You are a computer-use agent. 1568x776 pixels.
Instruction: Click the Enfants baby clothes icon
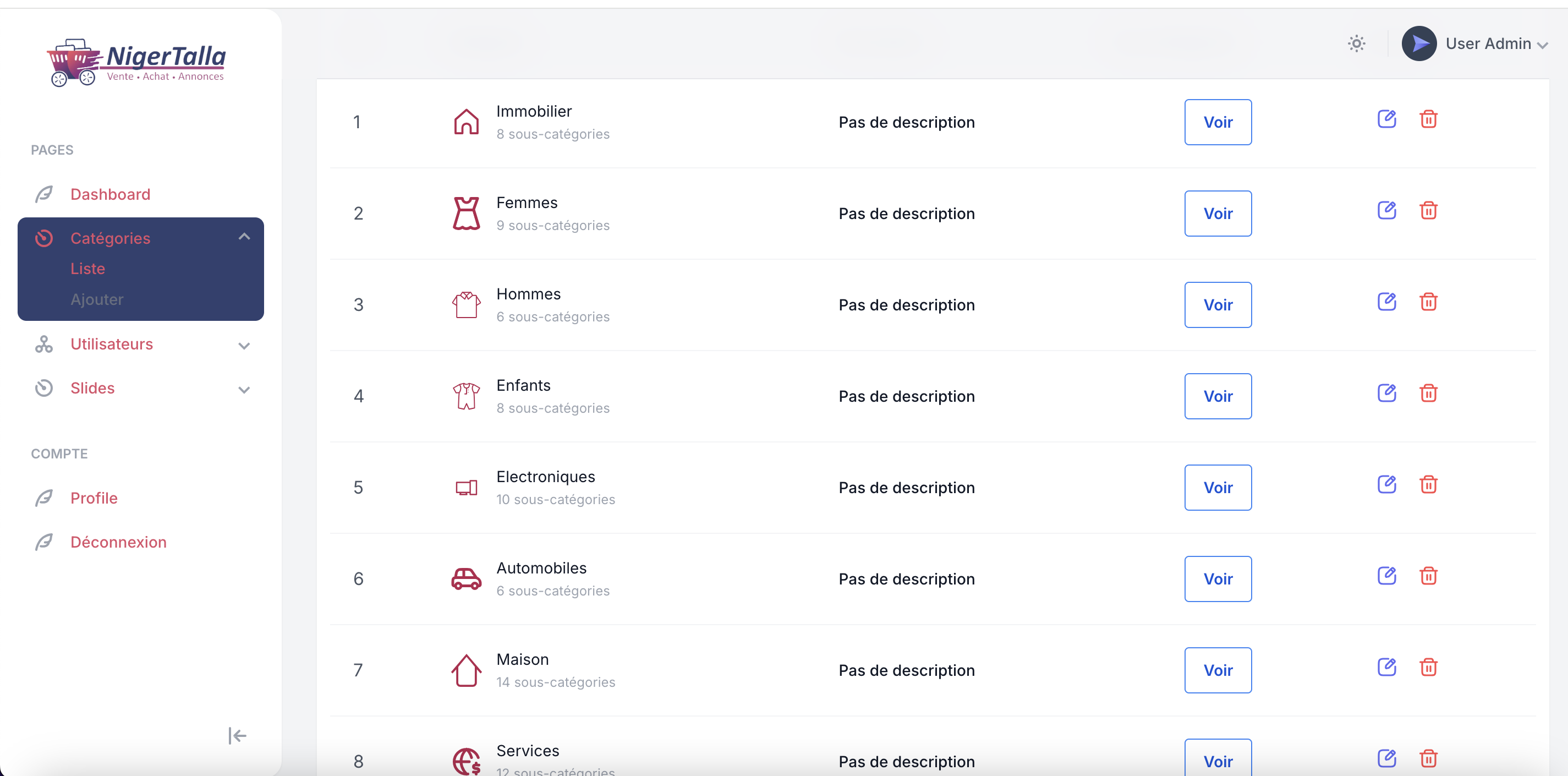pos(466,396)
